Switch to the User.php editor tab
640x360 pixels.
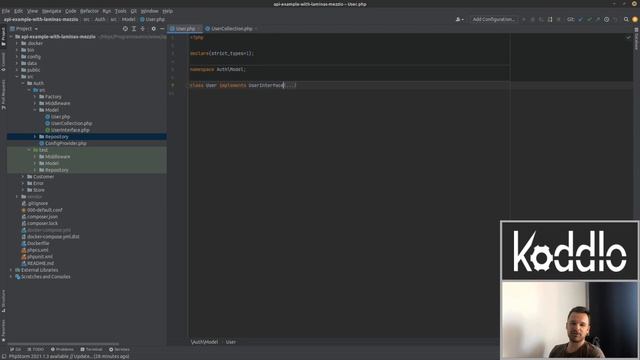click(x=185, y=29)
